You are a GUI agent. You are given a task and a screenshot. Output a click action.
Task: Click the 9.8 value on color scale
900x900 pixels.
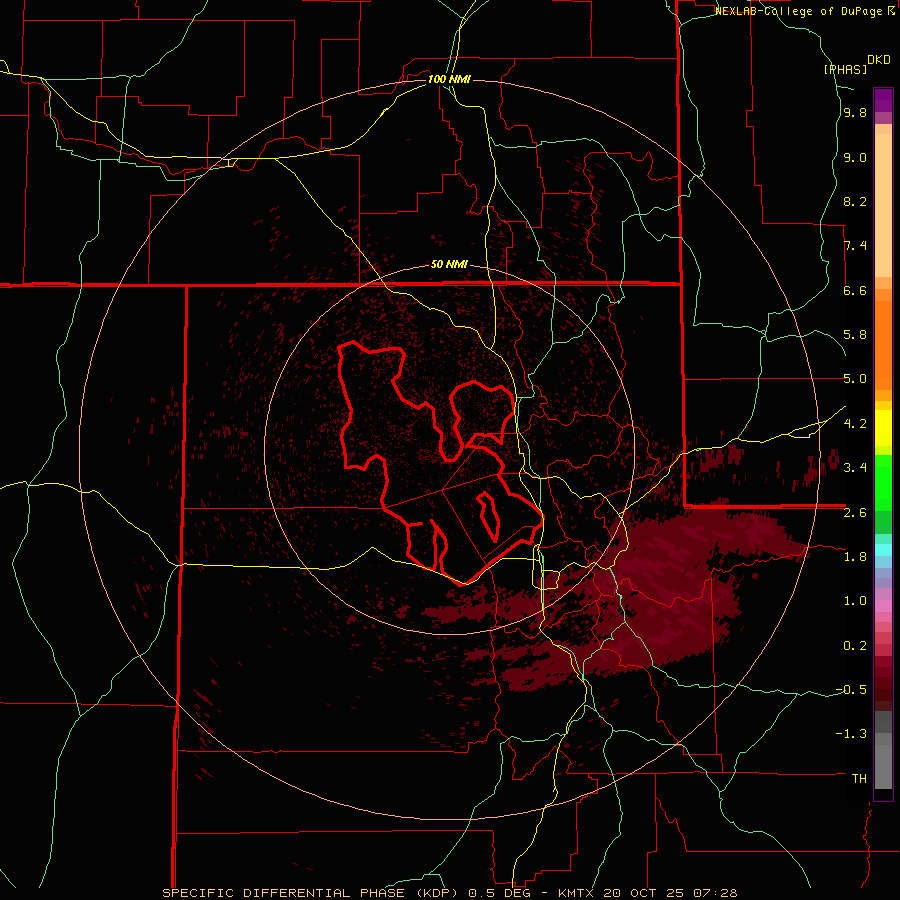(x=855, y=113)
